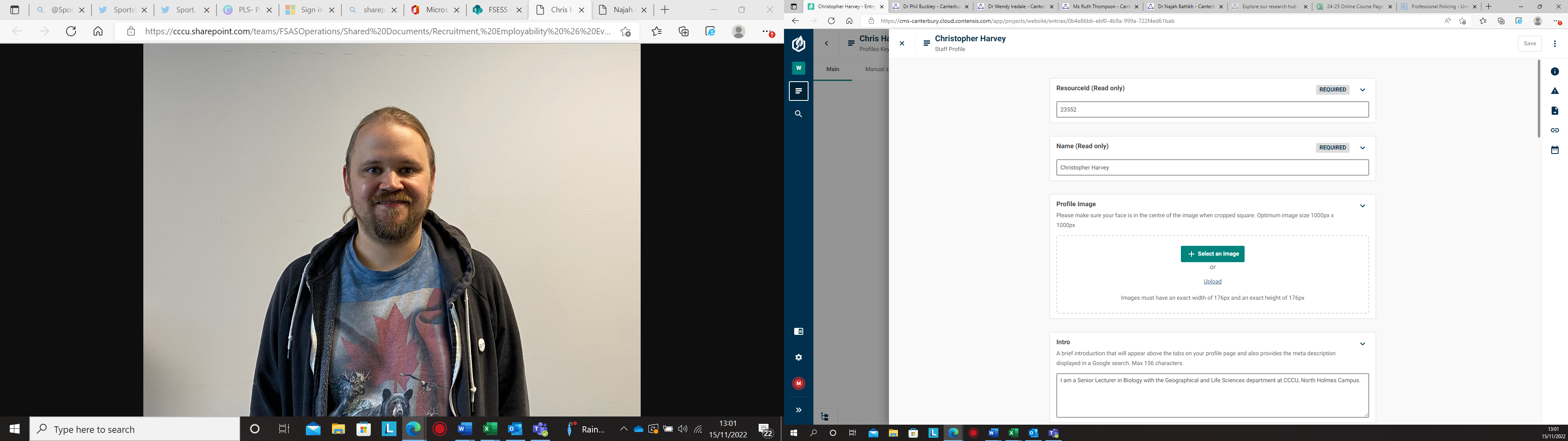Open the info panel icon
Image resolution: width=1568 pixels, height=441 pixels.
(x=1554, y=72)
